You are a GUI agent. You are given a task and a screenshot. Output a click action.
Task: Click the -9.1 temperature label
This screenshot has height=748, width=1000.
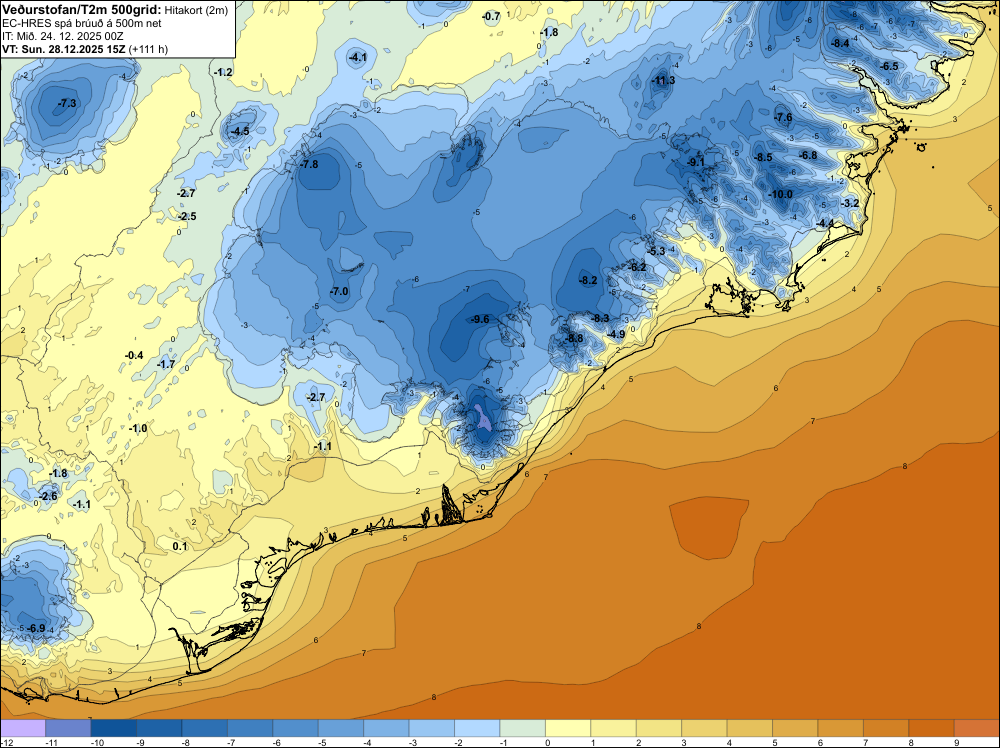[x=696, y=163]
